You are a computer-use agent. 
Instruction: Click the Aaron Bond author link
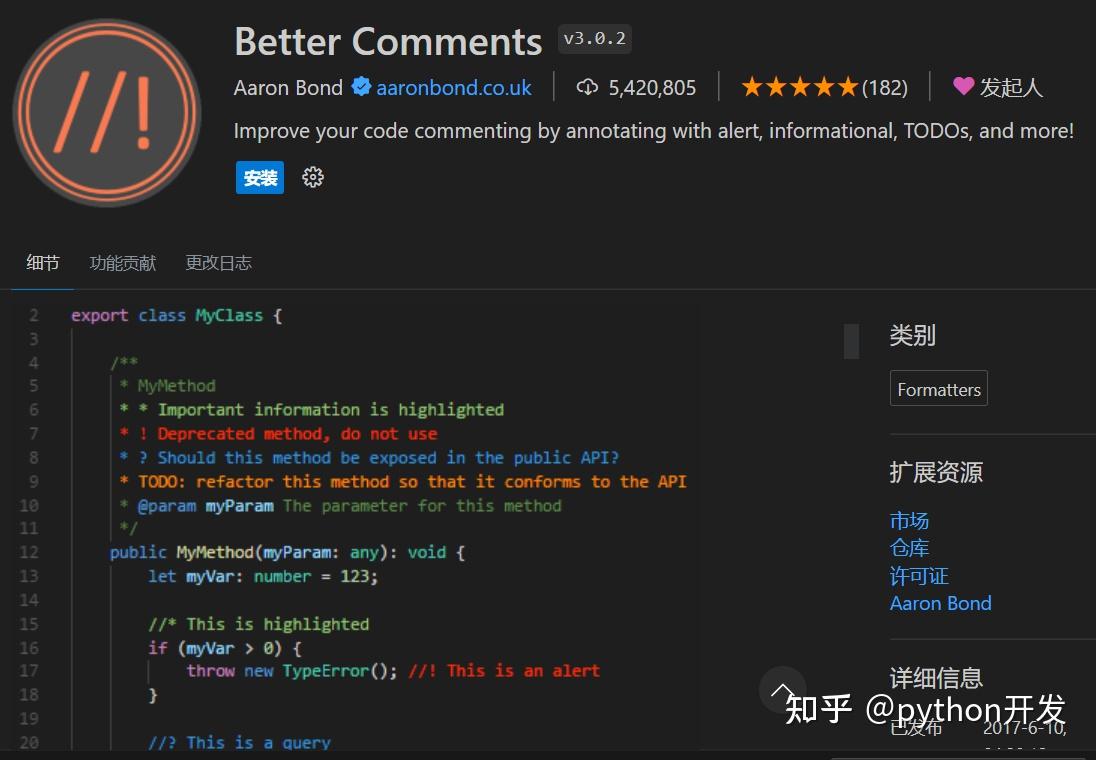[940, 603]
